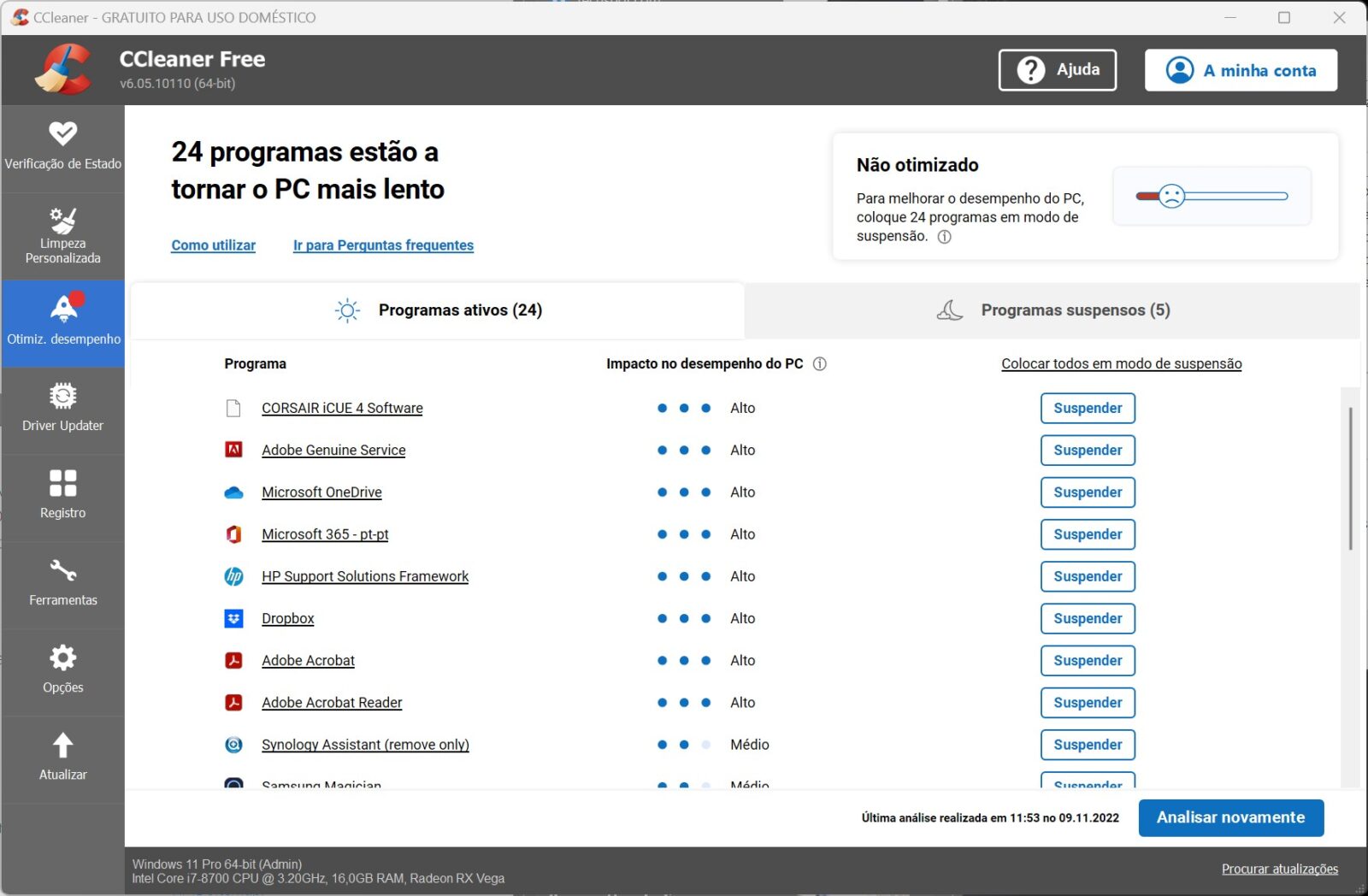Screen dimensions: 1368x896
Task: Click the info icon beside Impacto no desempenho
Action: click(x=819, y=363)
